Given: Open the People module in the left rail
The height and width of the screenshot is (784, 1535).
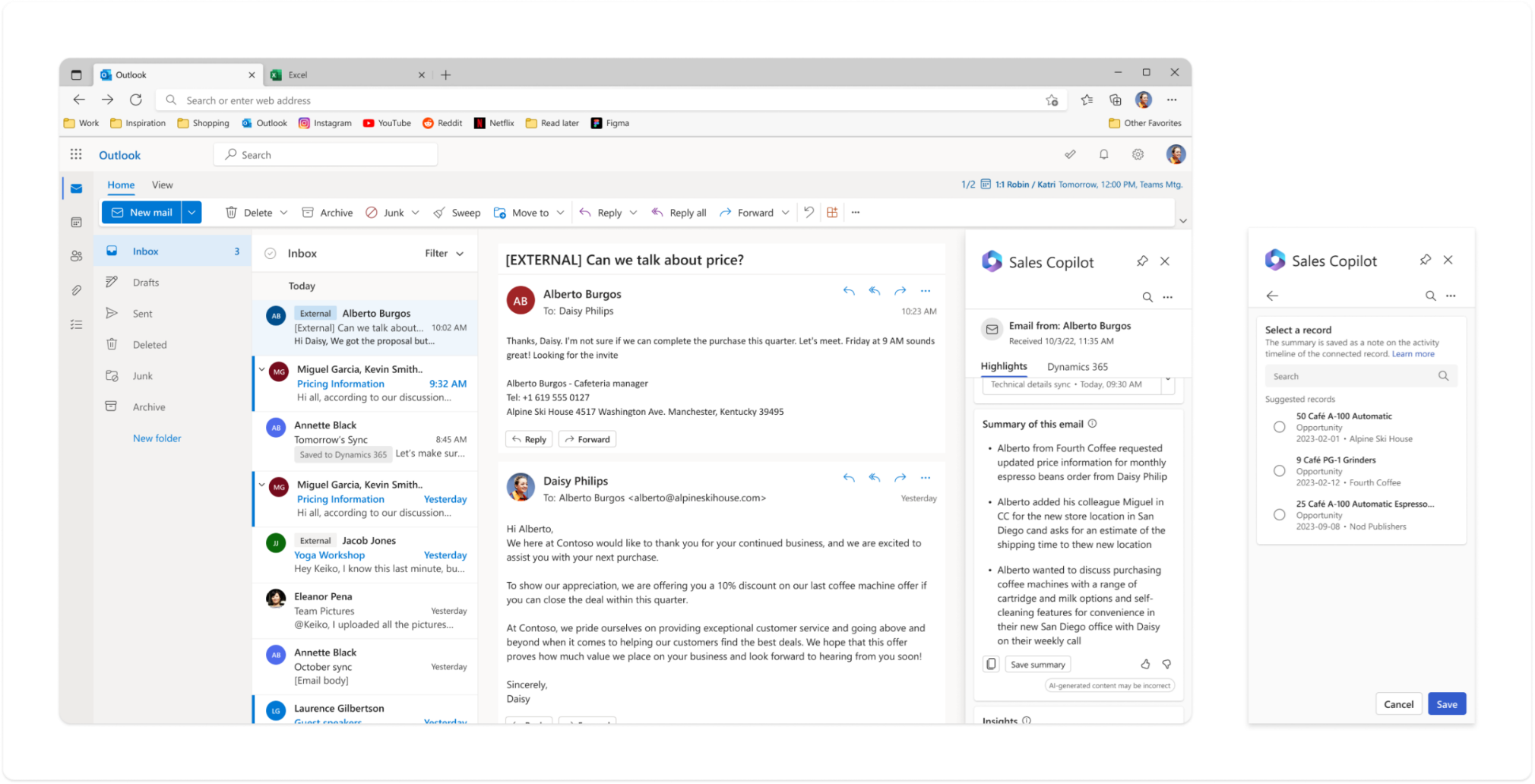Looking at the screenshot, I should (x=76, y=256).
